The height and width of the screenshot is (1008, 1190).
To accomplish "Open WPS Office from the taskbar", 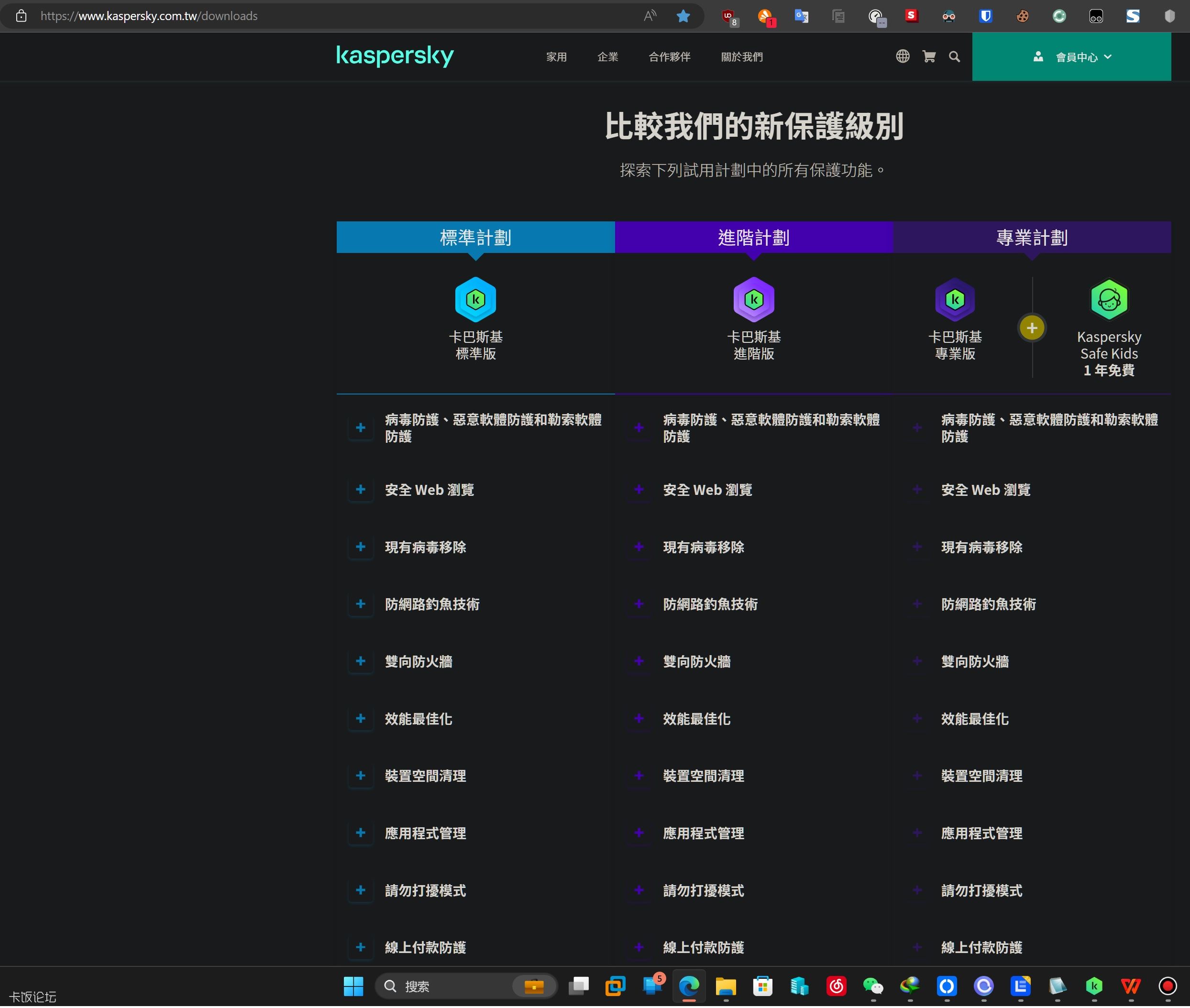I will click(1131, 986).
